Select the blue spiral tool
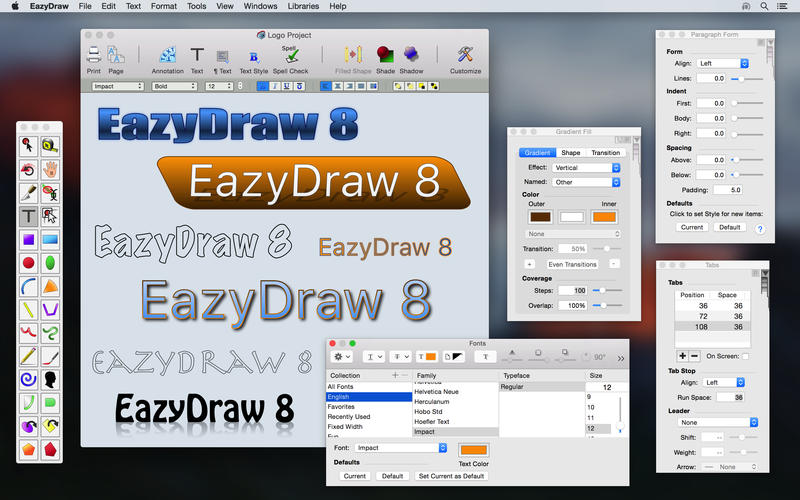The width and height of the screenshot is (800, 500). coord(29,380)
